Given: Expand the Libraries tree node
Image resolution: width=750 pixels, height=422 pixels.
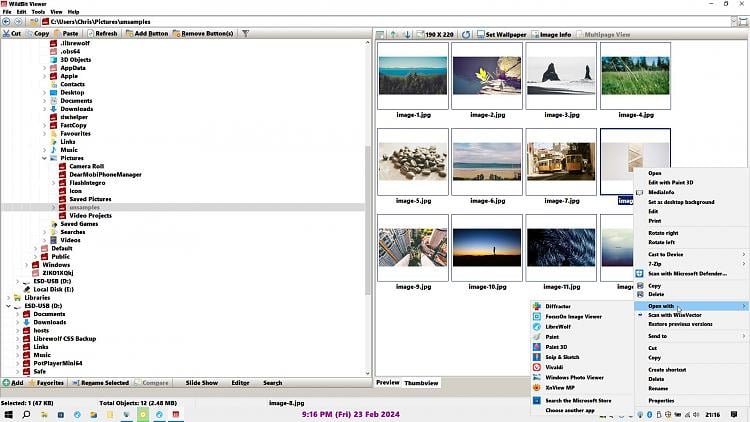Looking at the screenshot, I should (x=9, y=297).
